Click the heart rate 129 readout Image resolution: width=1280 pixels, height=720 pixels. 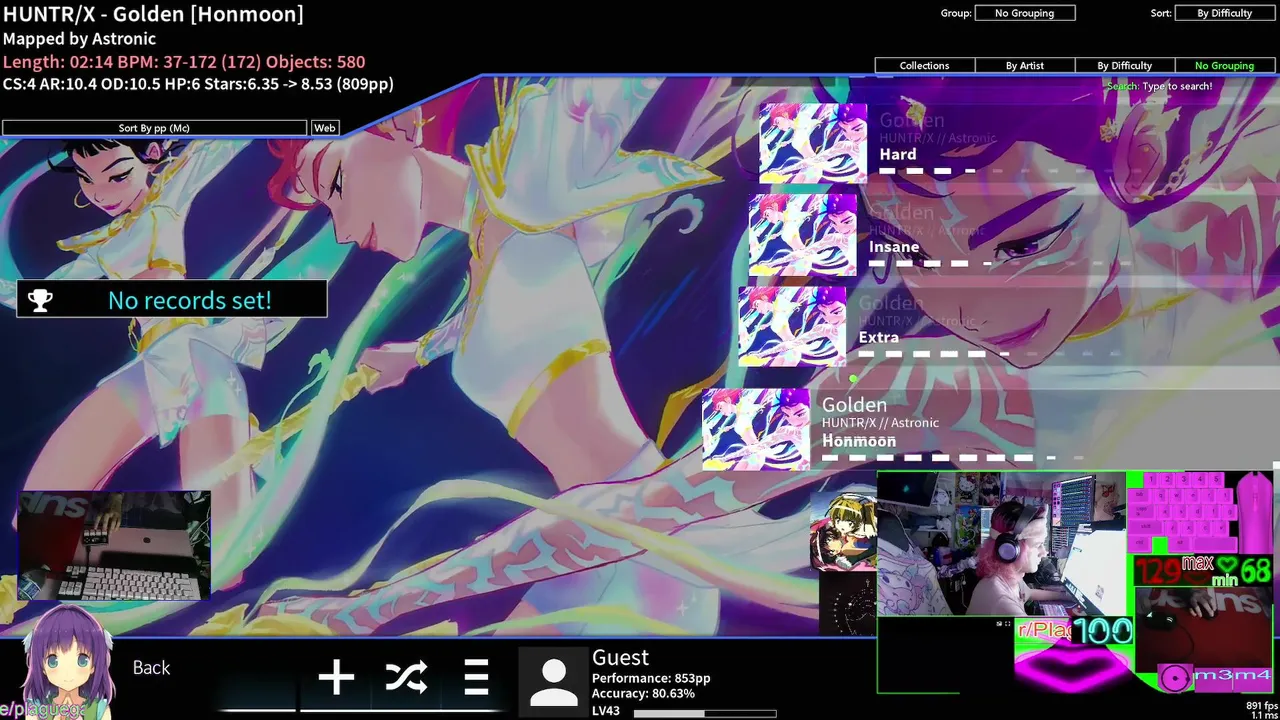(x=1158, y=571)
